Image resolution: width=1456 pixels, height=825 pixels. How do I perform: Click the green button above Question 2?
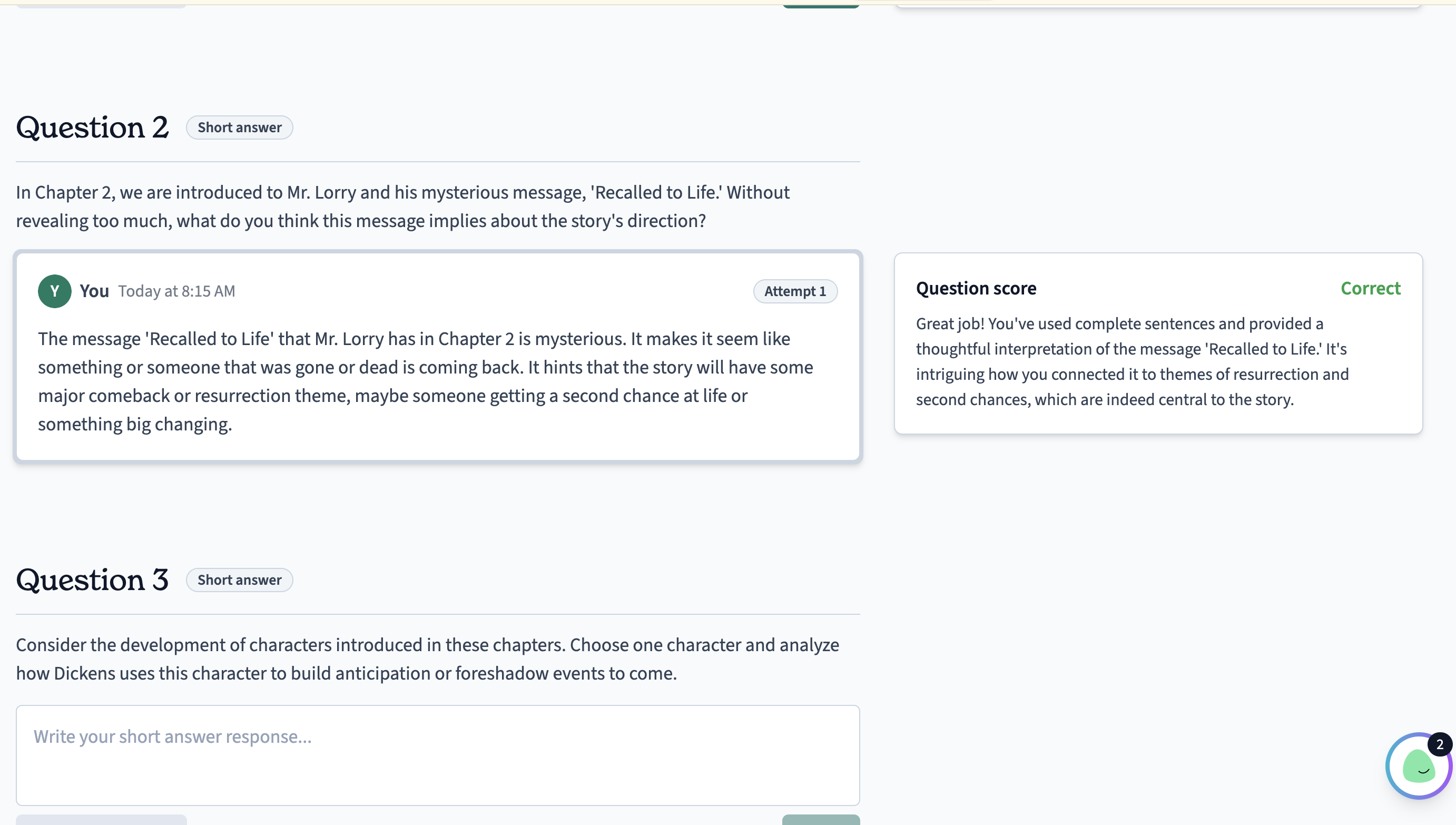click(820, 5)
